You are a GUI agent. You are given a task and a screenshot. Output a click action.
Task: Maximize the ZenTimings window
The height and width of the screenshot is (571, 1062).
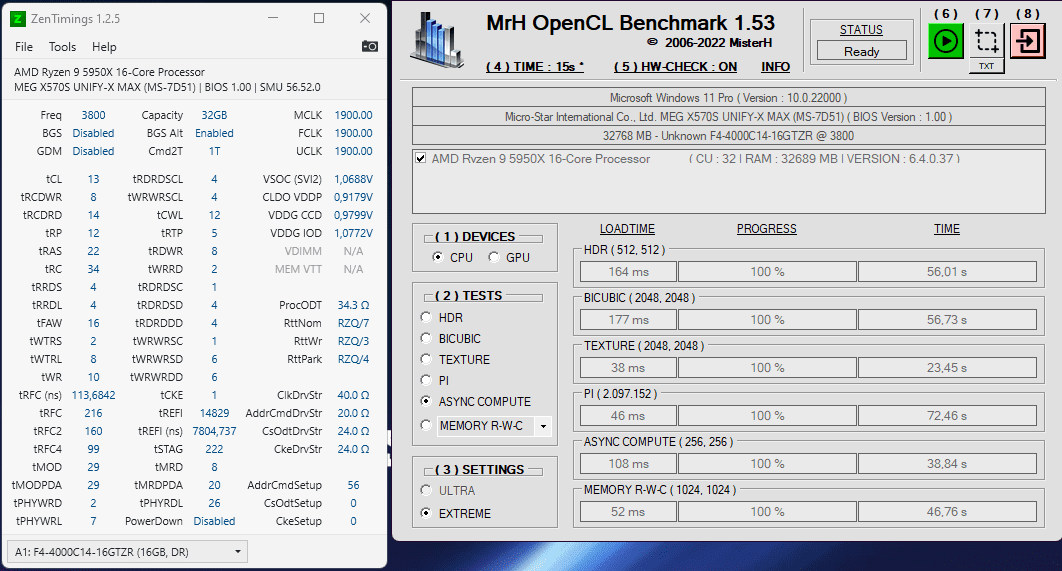pos(319,18)
